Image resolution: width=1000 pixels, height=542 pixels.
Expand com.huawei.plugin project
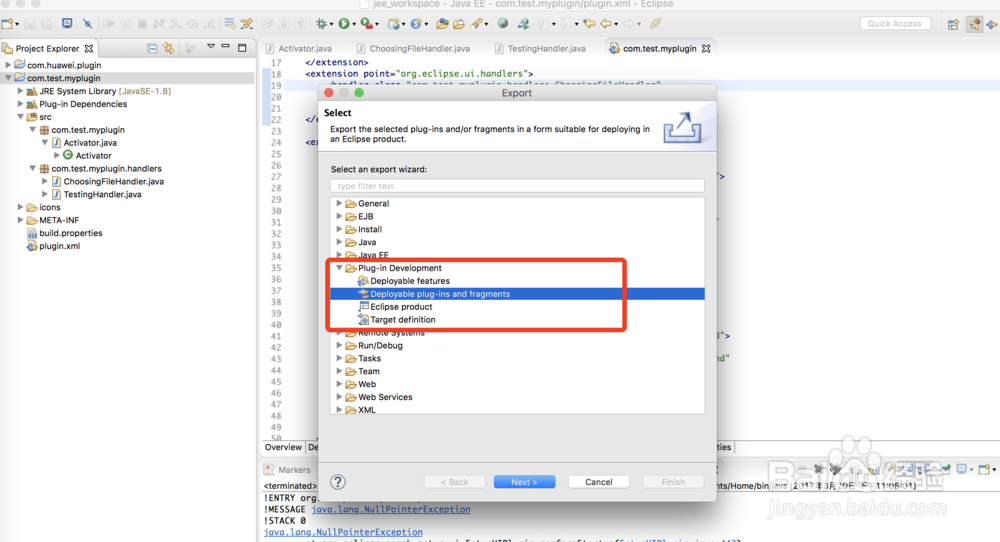[8, 65]
